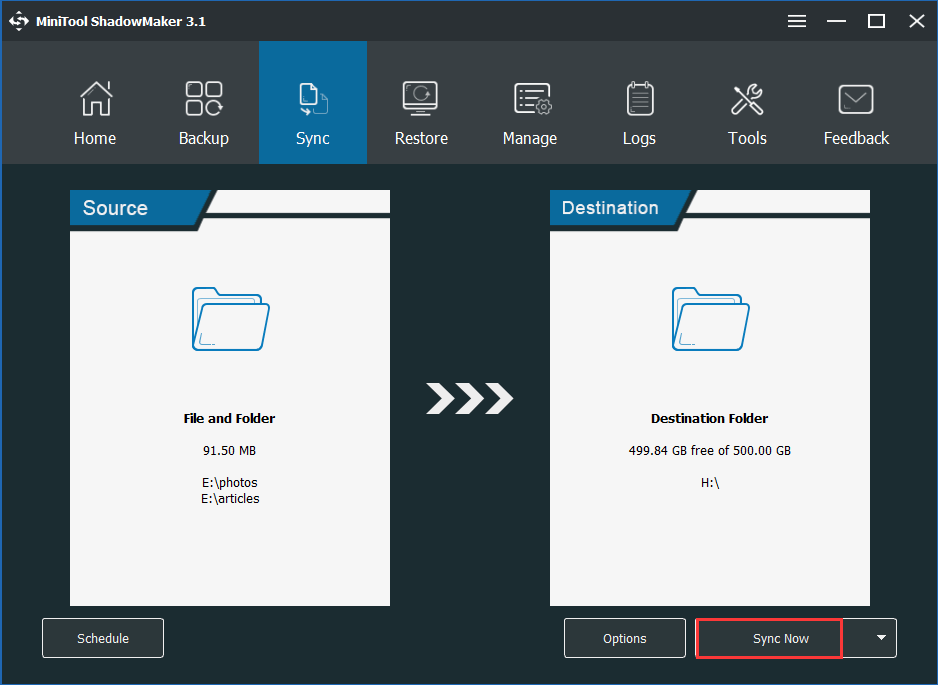Screen dimensions: 938x685
Task: Click the E:\articles source path
Action: click(230, 498)
